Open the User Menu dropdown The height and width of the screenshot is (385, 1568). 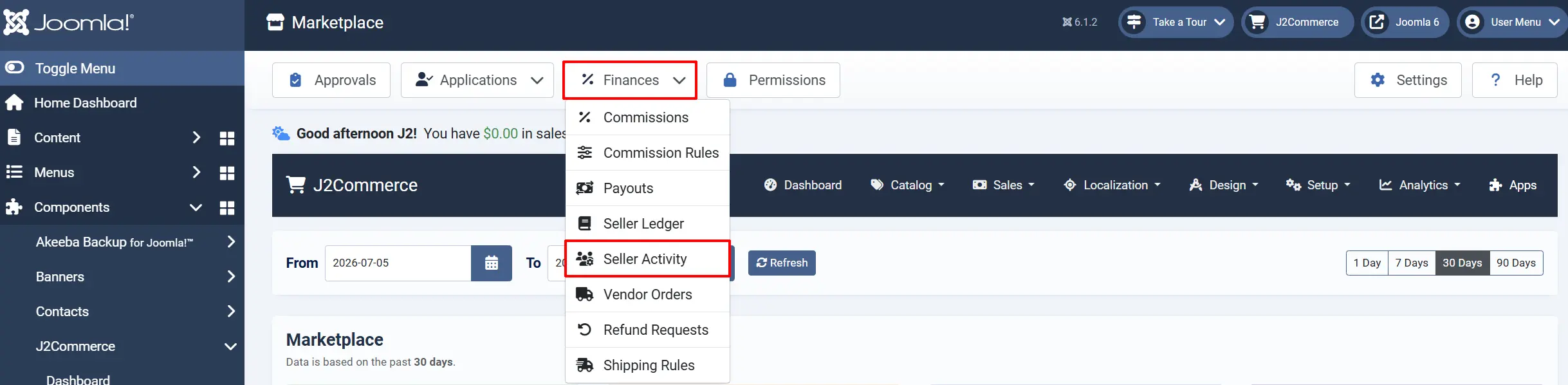(x=1512, y=22)
